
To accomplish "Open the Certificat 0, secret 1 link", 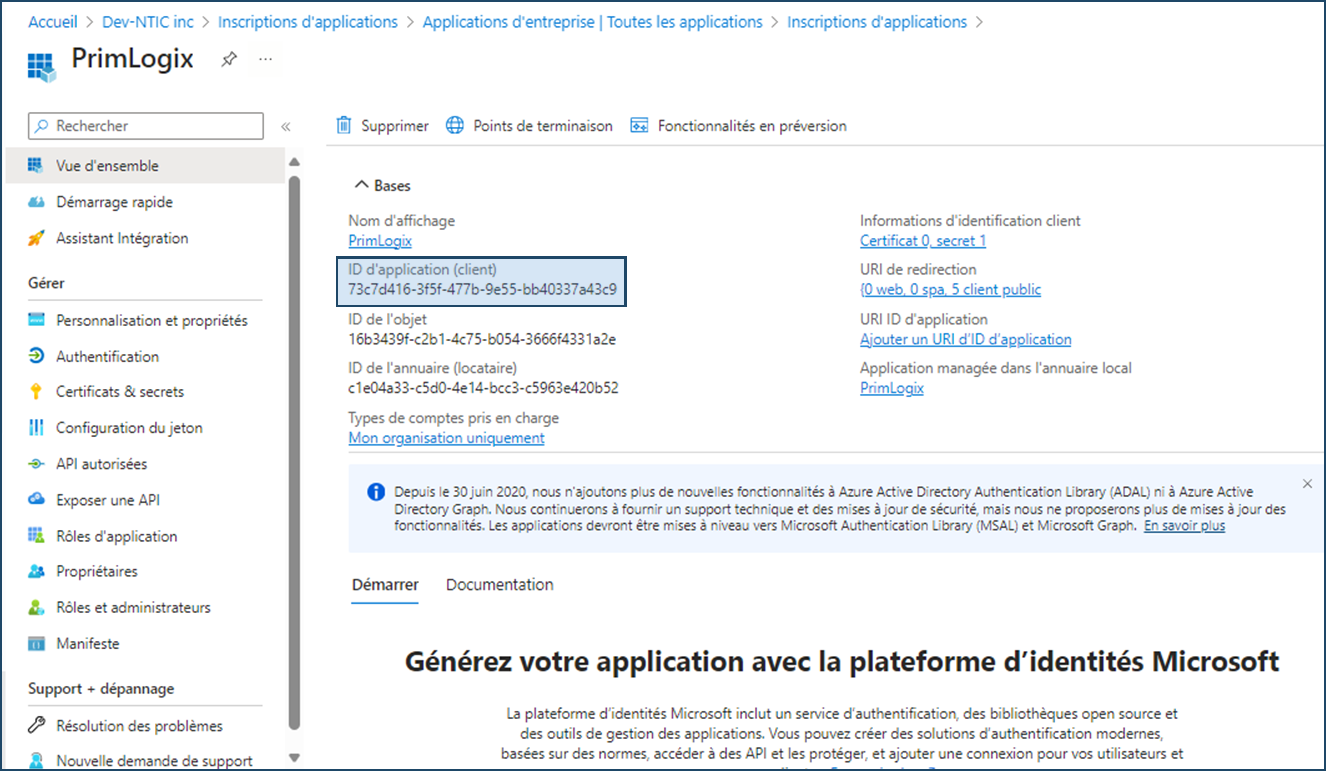I will pyautogui.click(x=922, y=241).
